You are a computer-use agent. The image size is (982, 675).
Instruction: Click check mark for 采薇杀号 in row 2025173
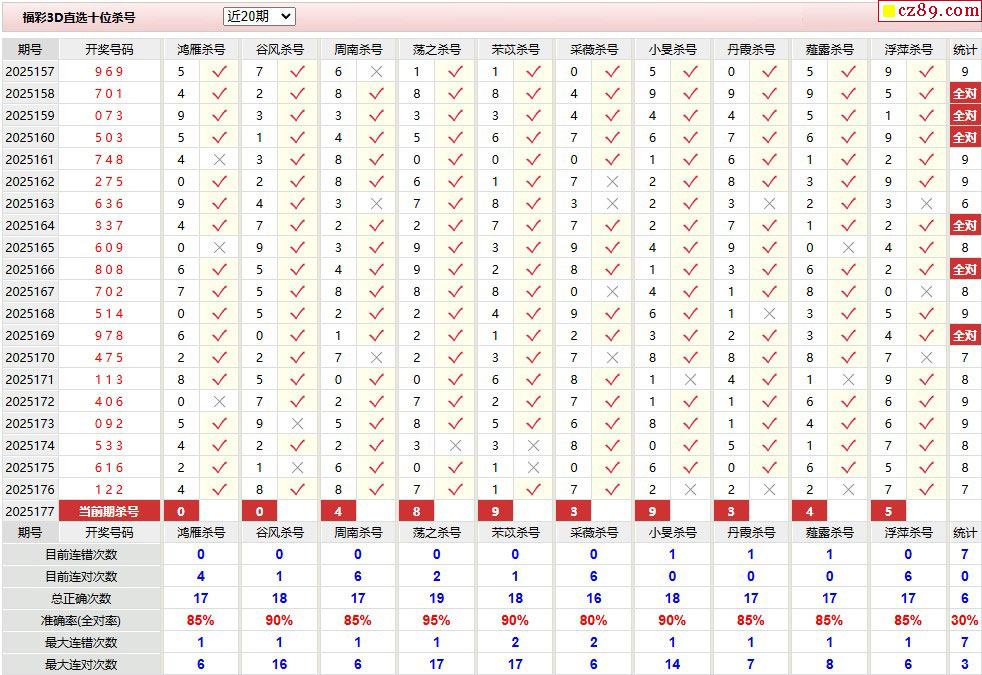click(612, 424)
